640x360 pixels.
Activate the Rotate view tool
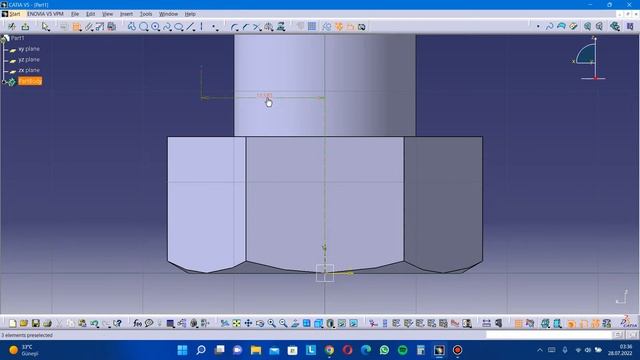(x=260, y=323)
